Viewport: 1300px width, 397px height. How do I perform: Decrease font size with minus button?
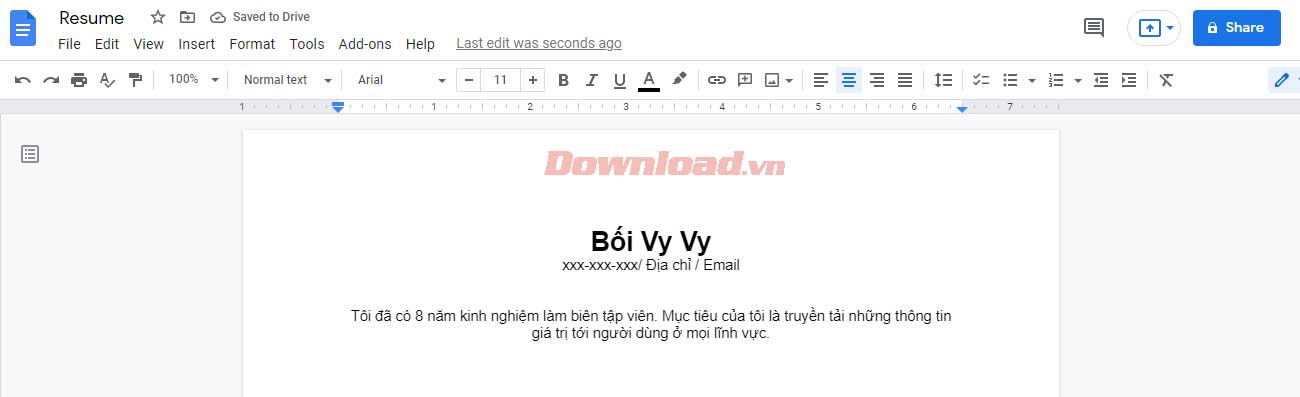(468, 80)
